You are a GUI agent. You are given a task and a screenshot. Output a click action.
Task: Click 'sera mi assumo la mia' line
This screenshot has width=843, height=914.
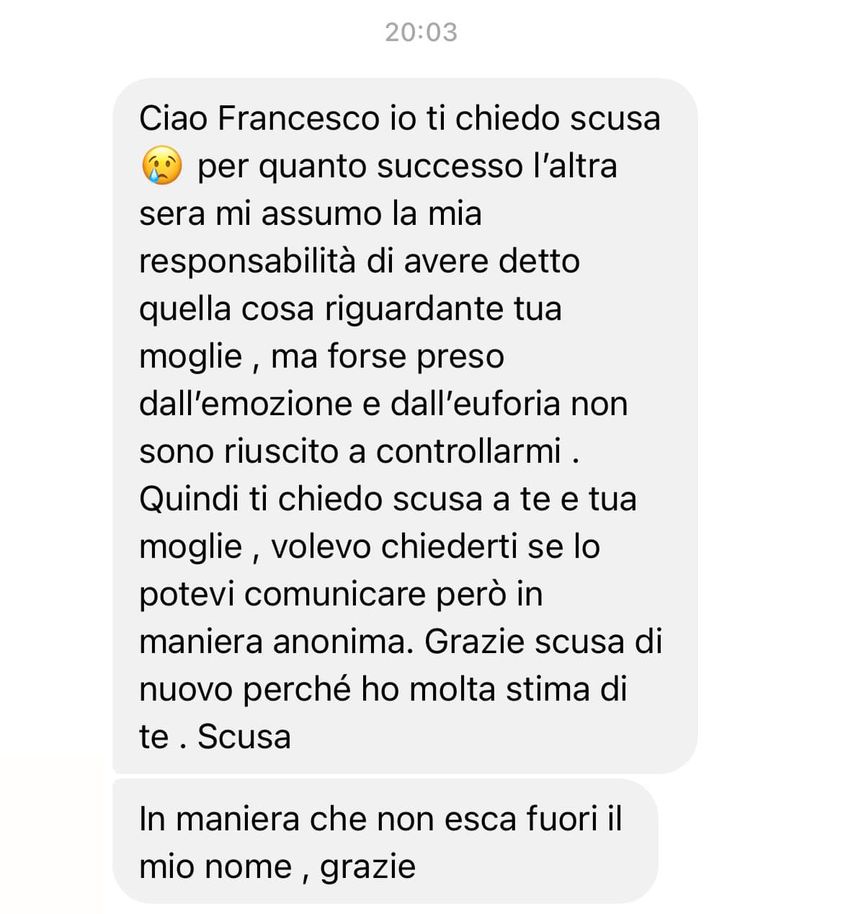point(310,214)
